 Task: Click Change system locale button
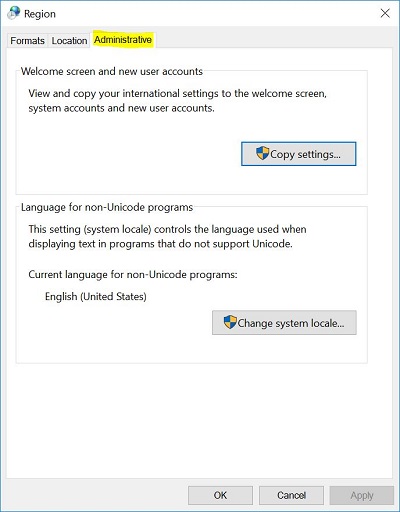pos(284,323)
